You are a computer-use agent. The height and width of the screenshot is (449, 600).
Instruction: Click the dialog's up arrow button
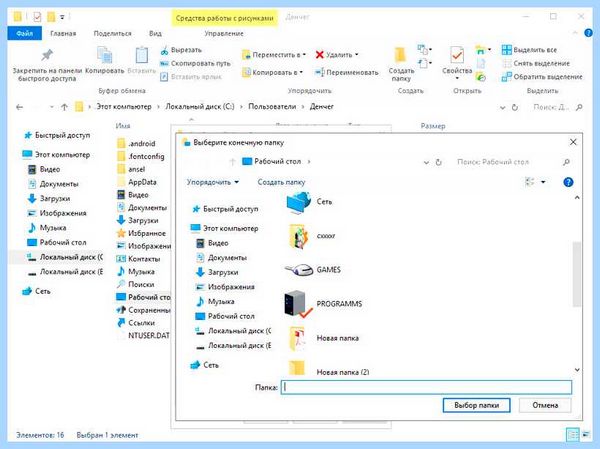pos(232,162)
